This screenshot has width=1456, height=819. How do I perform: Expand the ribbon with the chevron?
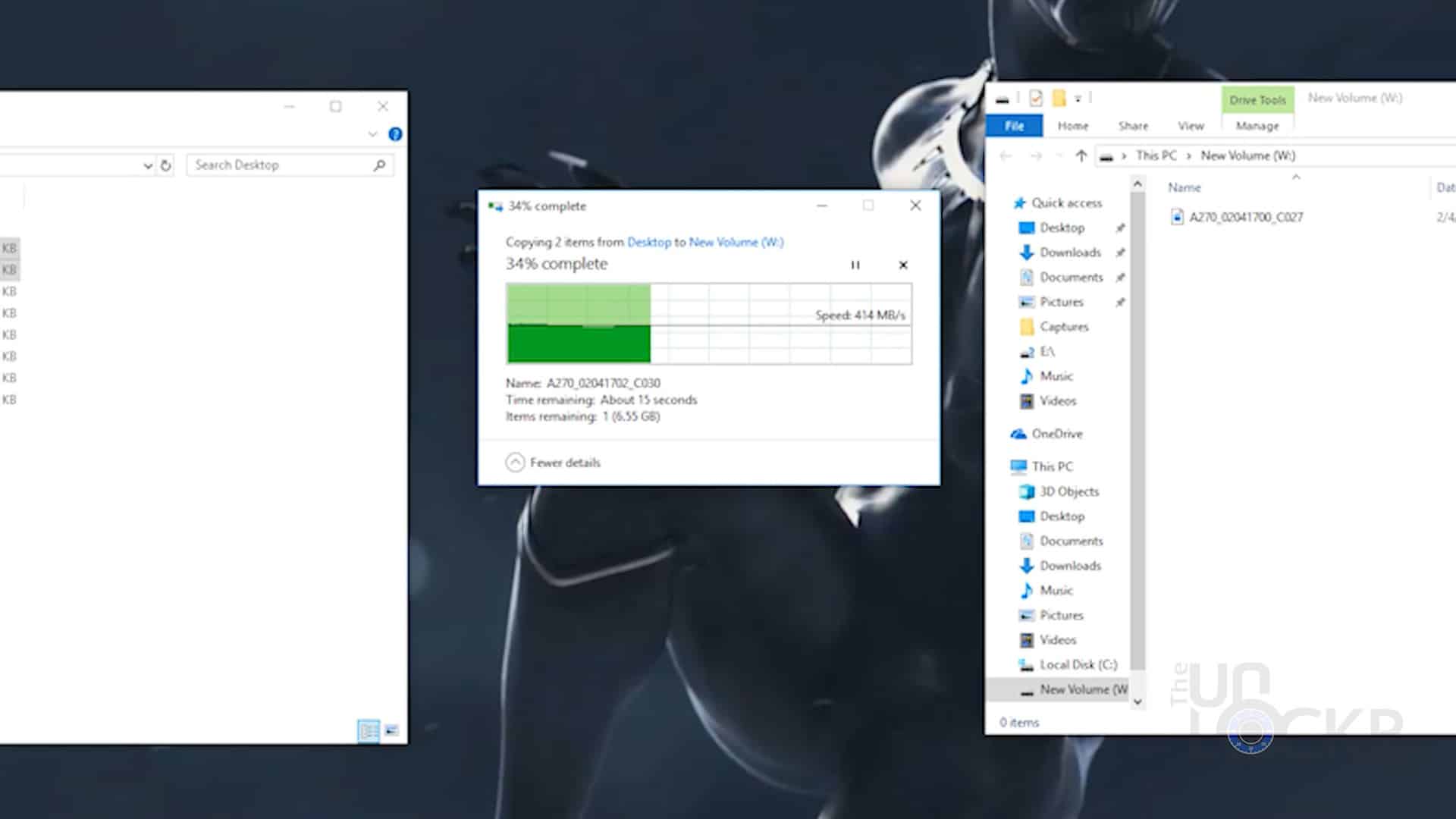pyautogui.click(x=372, y=134)
